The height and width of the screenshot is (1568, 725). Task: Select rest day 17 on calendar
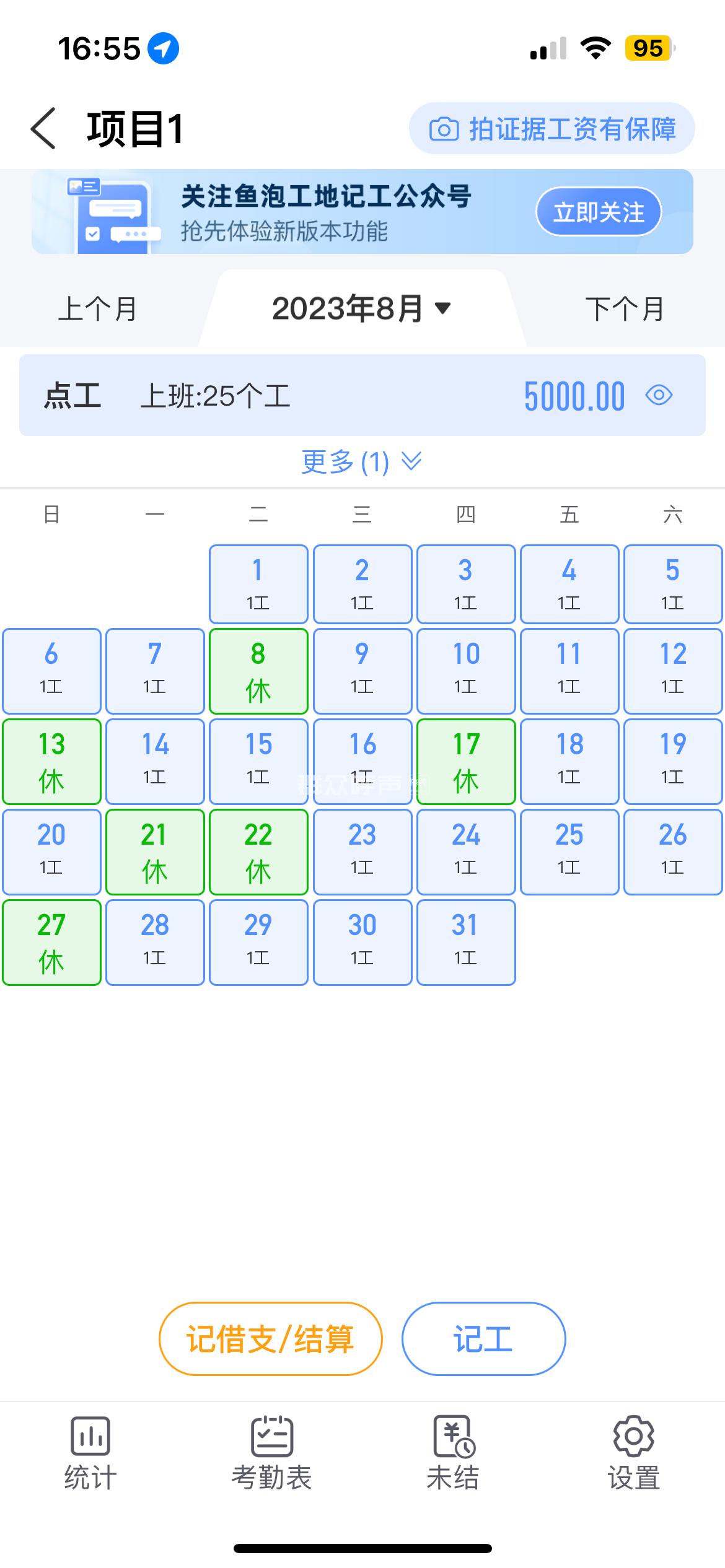coord(466,762)
